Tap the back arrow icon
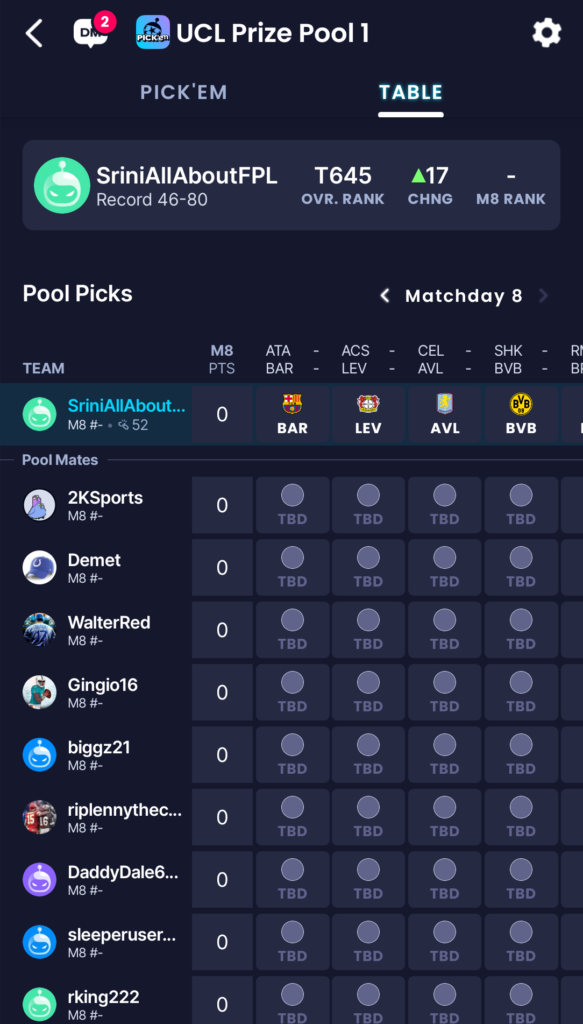583x1024 pixels. click(x=34, y=33)
